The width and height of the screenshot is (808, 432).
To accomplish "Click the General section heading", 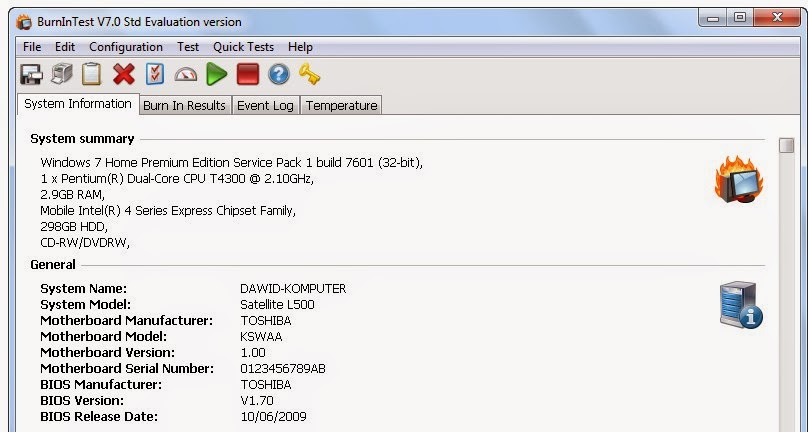I will tap(53, 264).
